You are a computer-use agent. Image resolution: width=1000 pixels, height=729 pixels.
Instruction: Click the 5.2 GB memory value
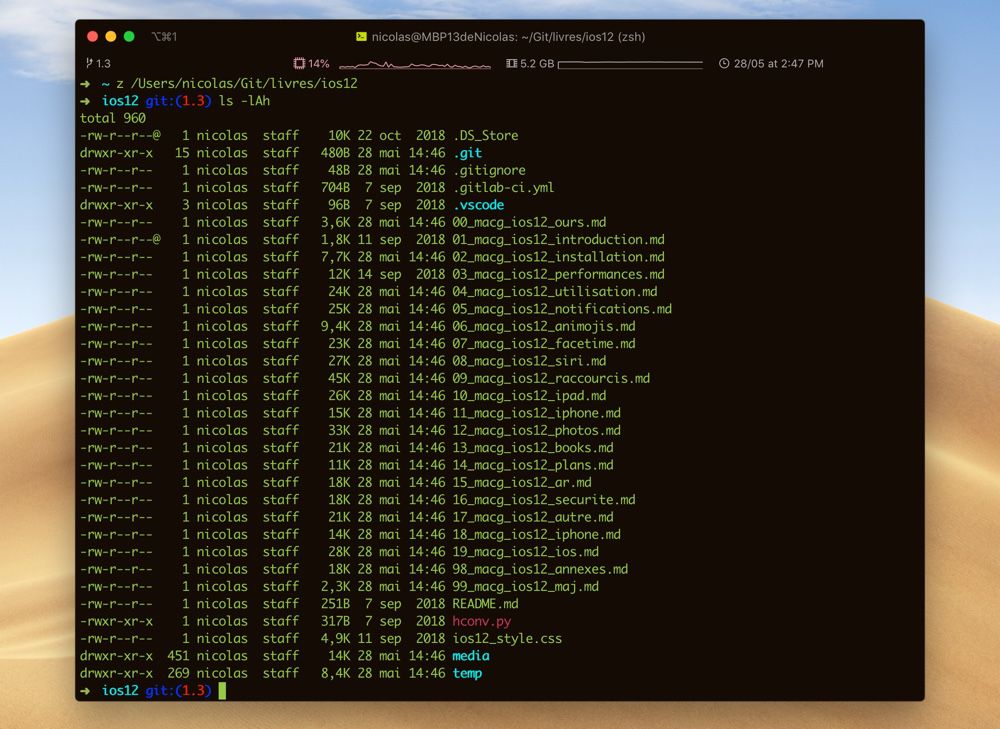[x=537, y=63]
